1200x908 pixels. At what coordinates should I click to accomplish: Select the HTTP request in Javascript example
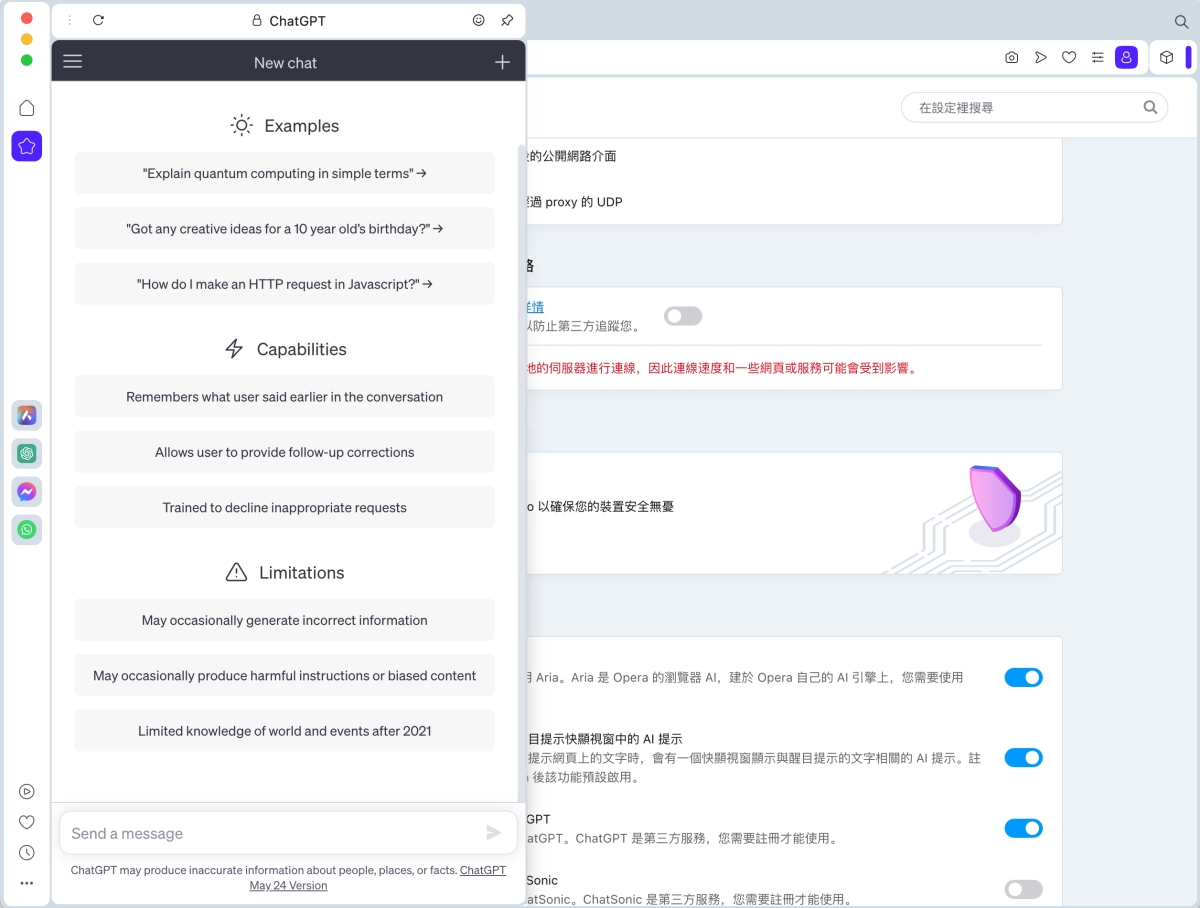click(x=284, y=284)
